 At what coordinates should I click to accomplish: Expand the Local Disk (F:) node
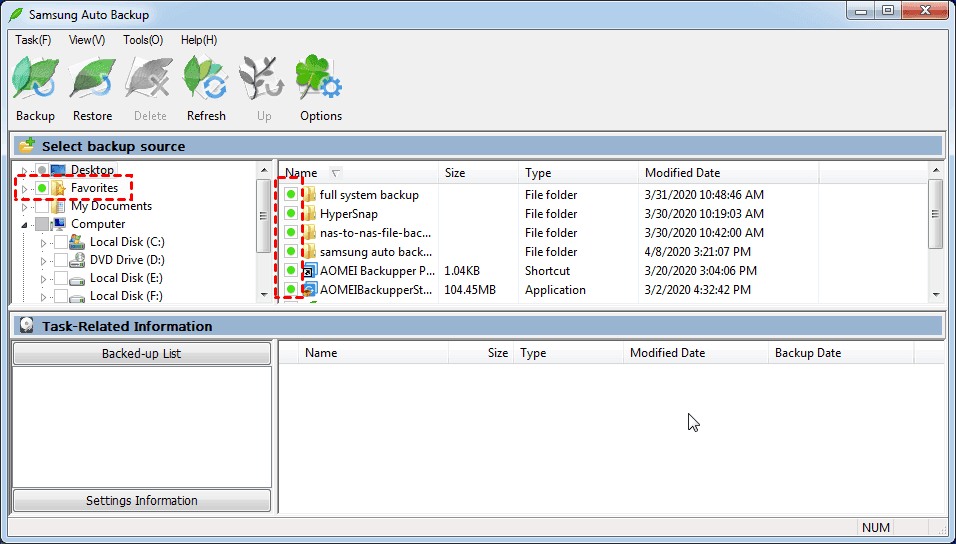click(43, 297)
